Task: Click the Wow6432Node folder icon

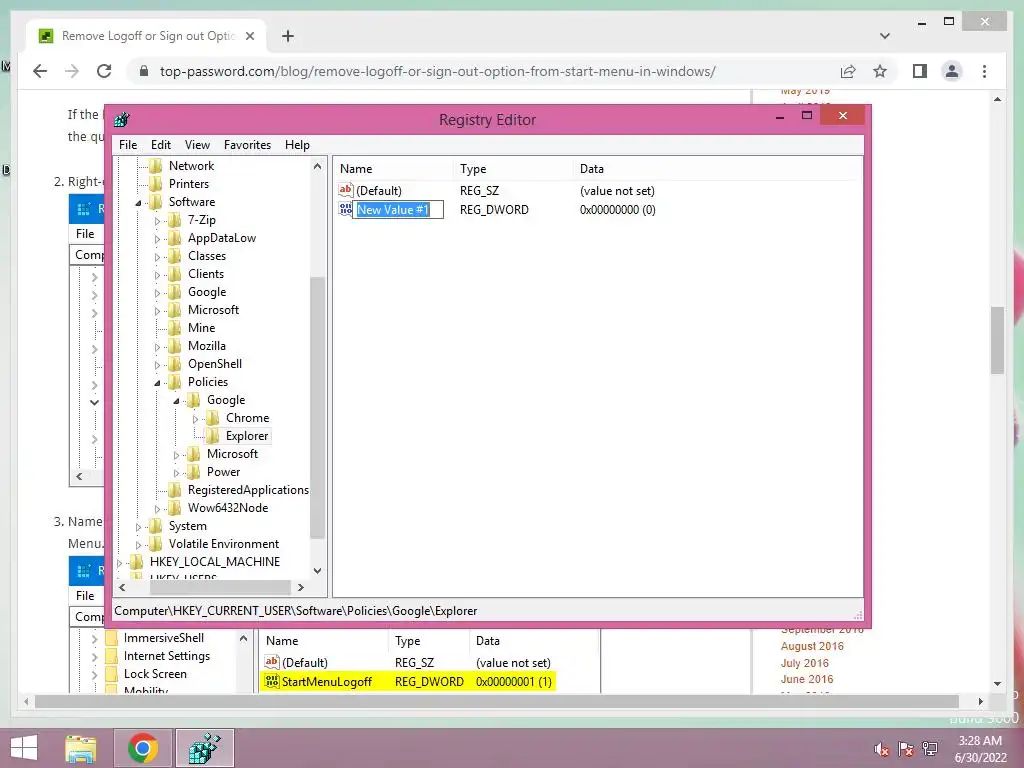Action: [175, 507]
